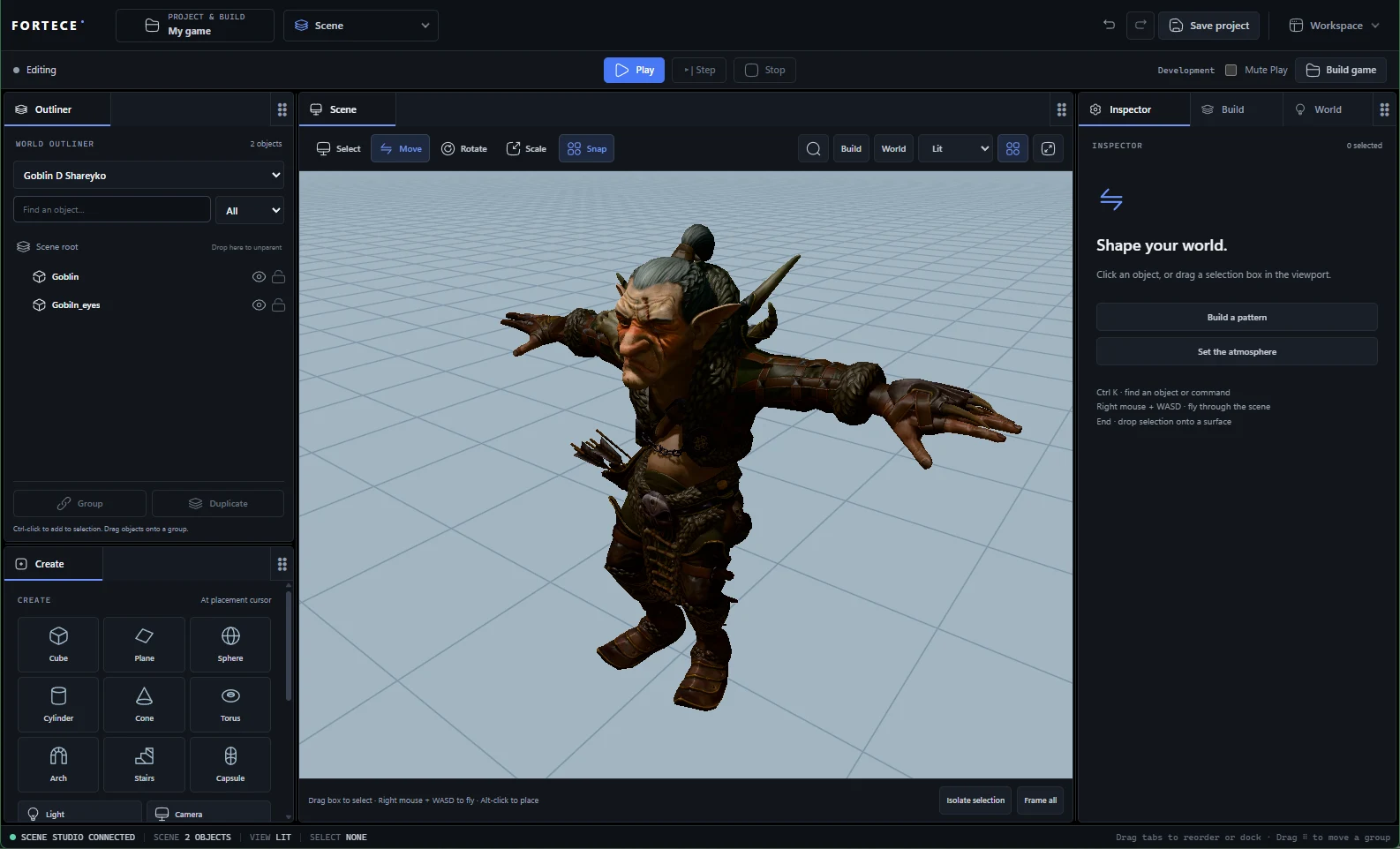Add a Camera object
Screen dimensions: 1400x849
[208, 813]
